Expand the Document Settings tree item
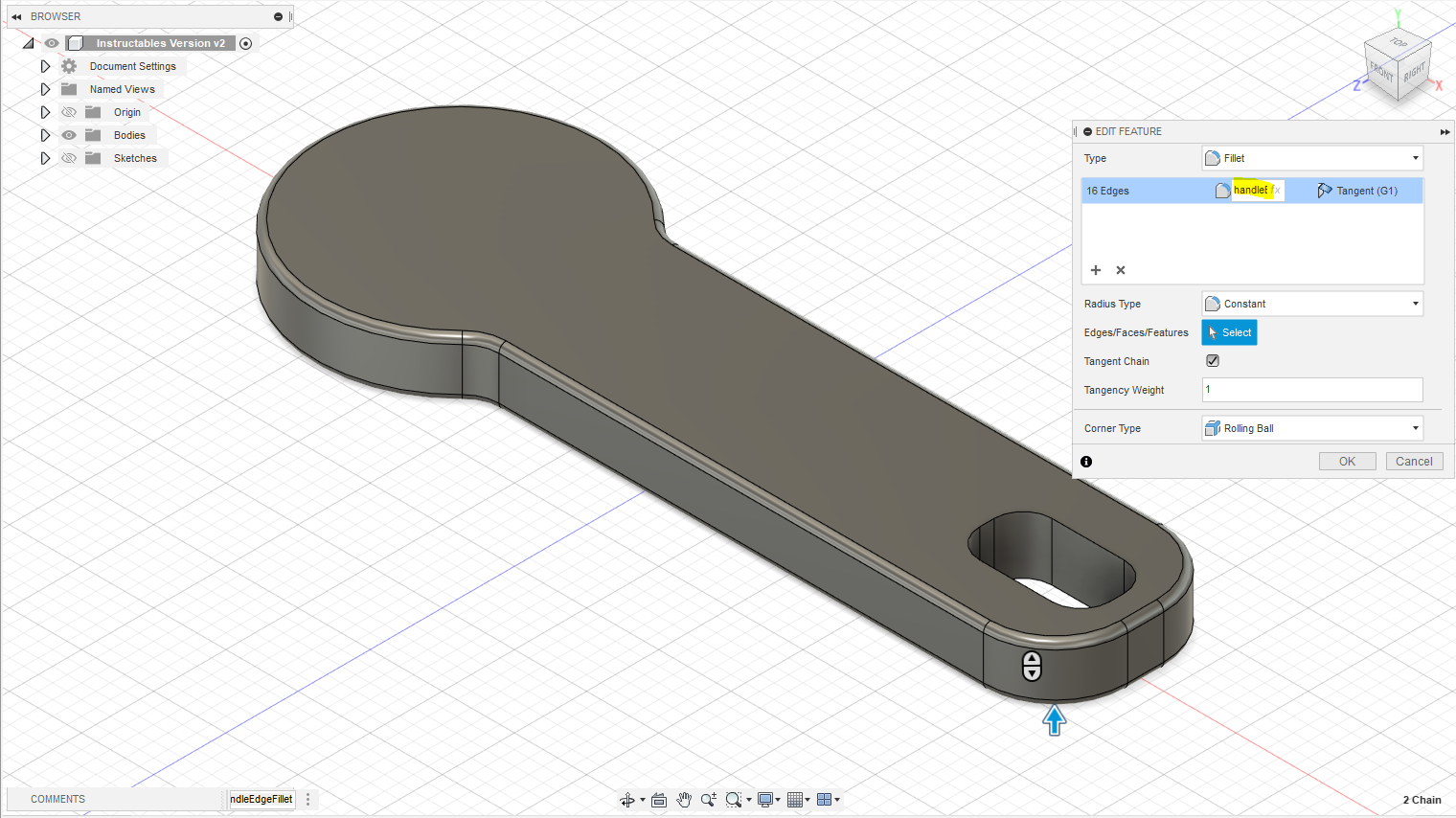1456x818 pixels. coord(45,65)
